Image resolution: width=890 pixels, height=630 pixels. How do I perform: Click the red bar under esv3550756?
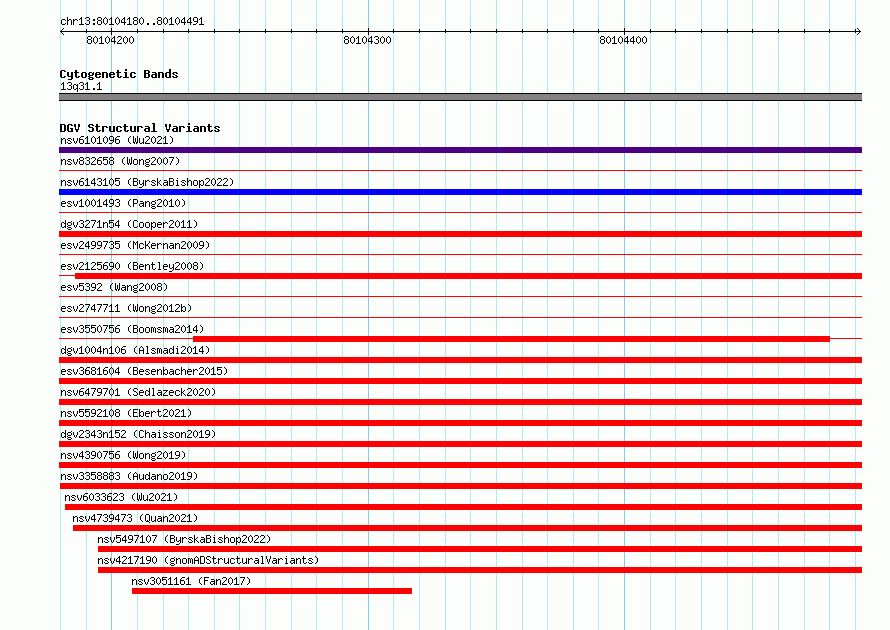coord(511,339)
